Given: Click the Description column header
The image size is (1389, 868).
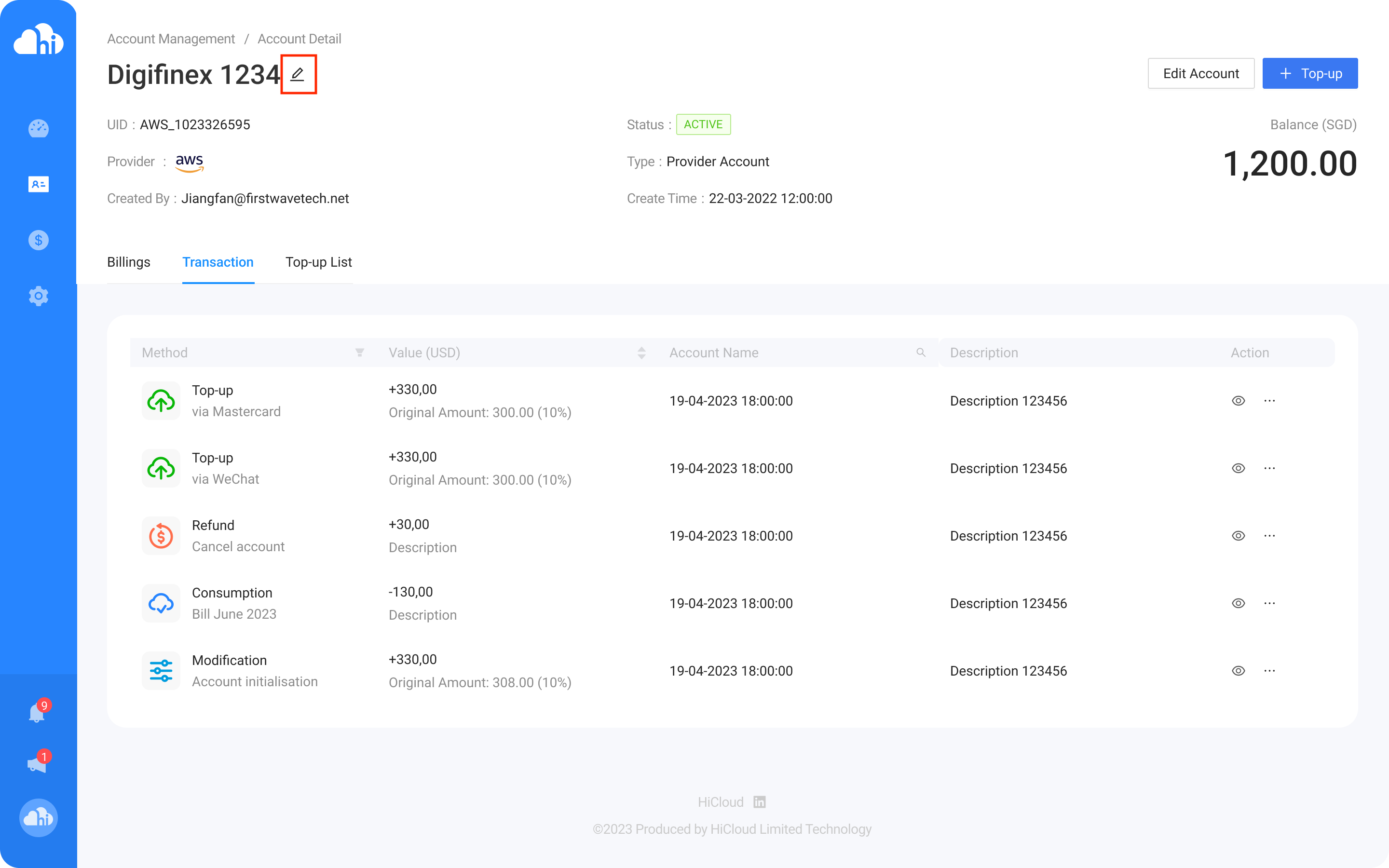Looking at the screenshot, I should point(984,353).
